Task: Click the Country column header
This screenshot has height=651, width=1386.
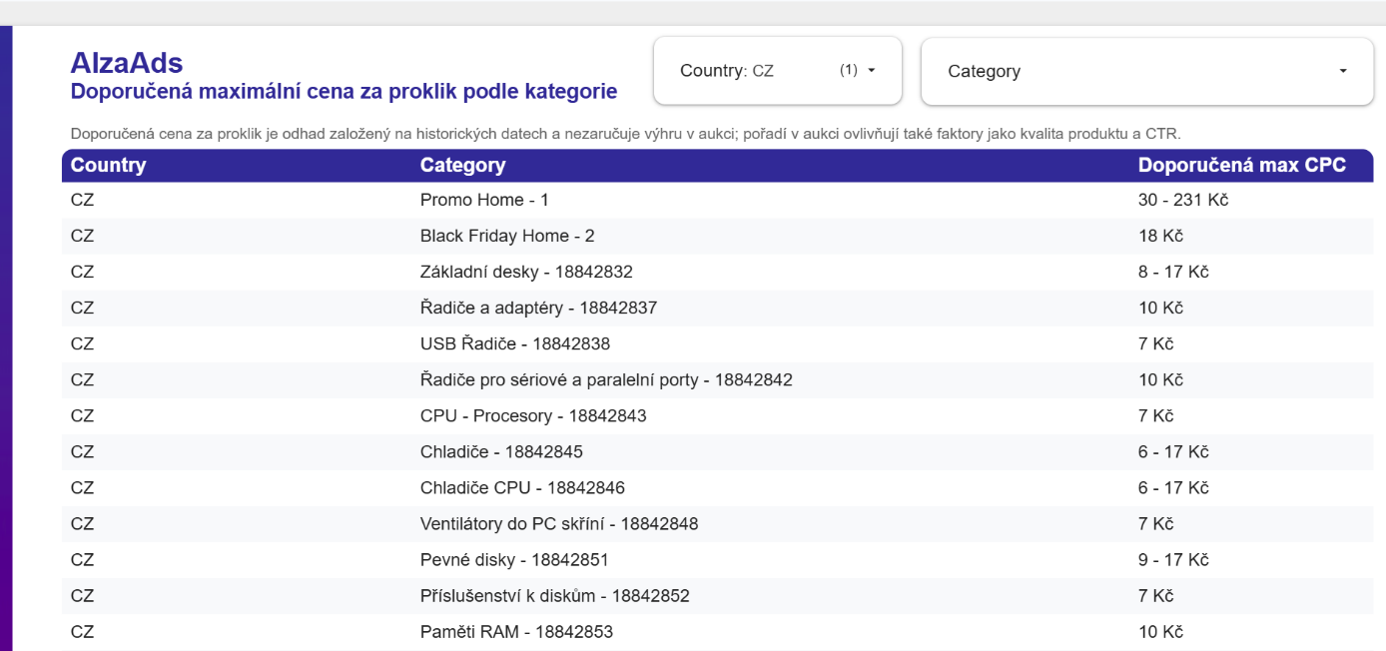Action: [x=108, y=165]
